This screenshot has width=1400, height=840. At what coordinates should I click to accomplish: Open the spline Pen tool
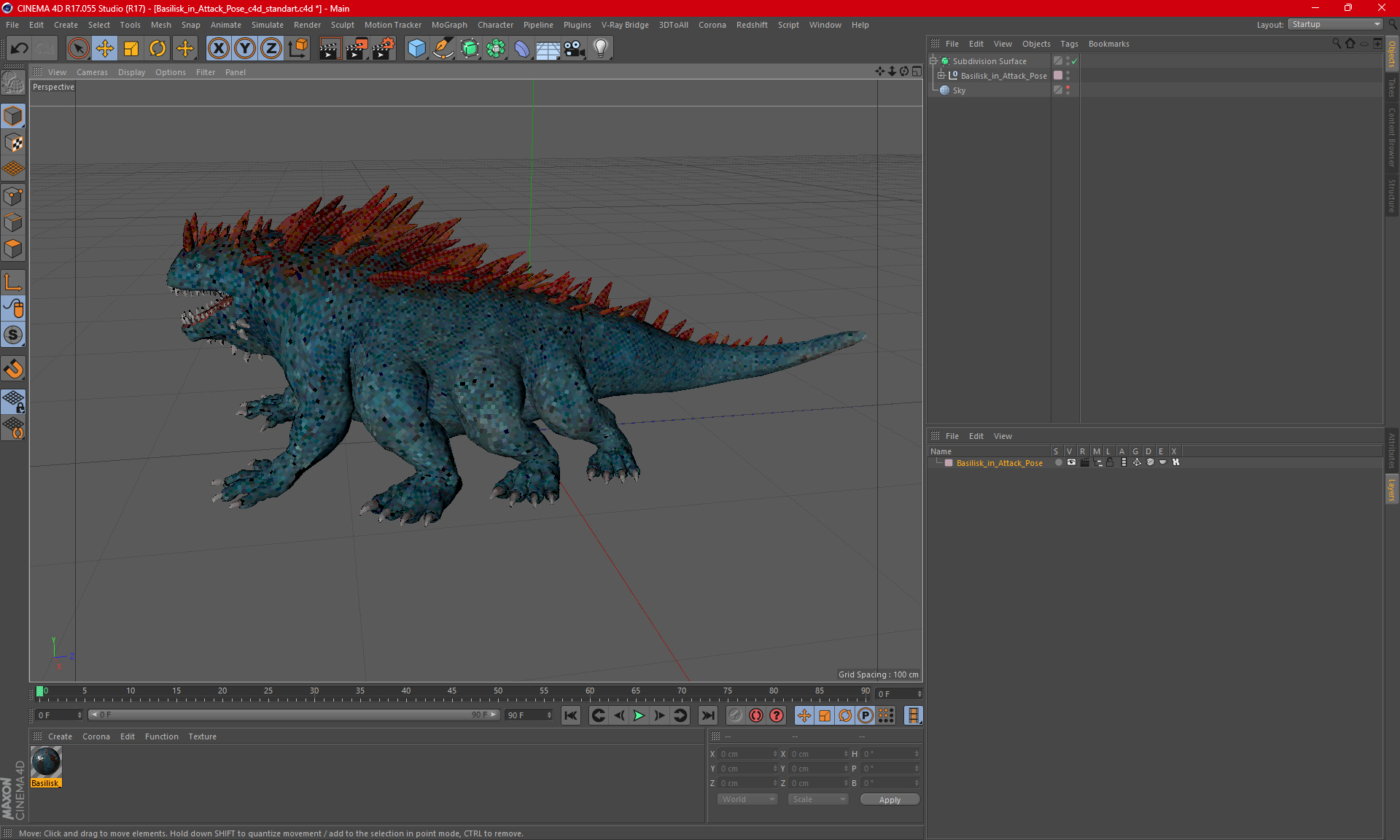point(443,48)
